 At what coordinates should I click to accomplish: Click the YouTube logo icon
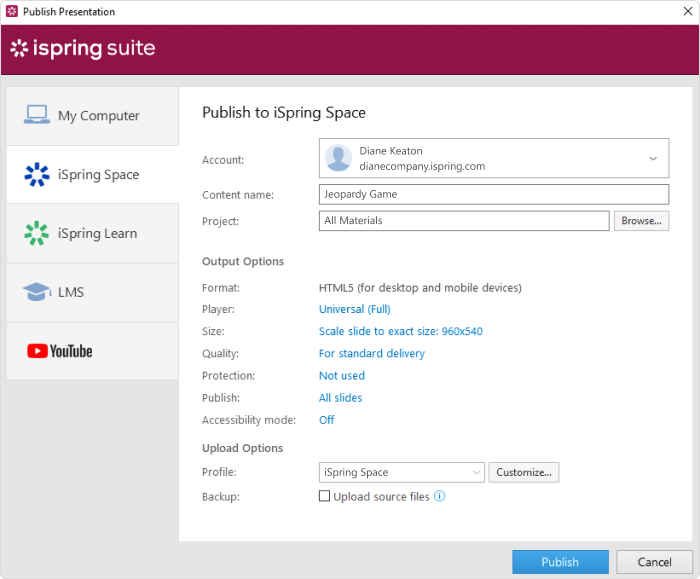click(60, 351)
